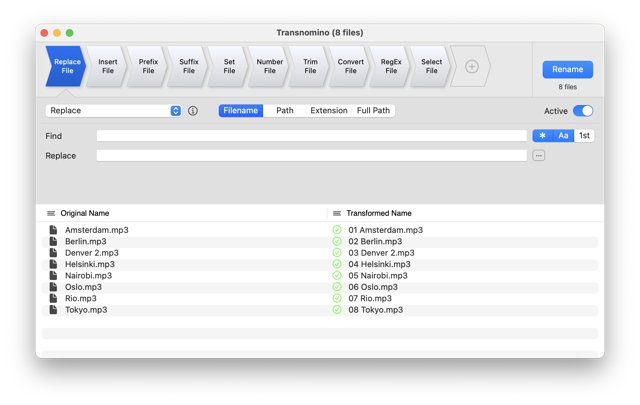Click the file icon for Nairobi.mp3

coord(53,276)
